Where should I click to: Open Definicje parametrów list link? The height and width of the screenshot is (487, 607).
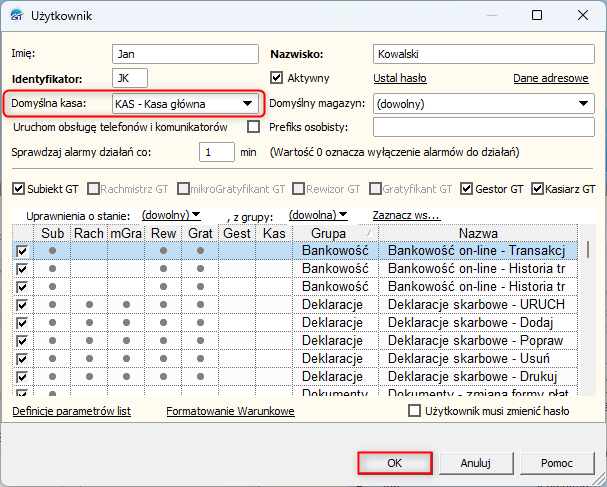click(x=71, y=411)
